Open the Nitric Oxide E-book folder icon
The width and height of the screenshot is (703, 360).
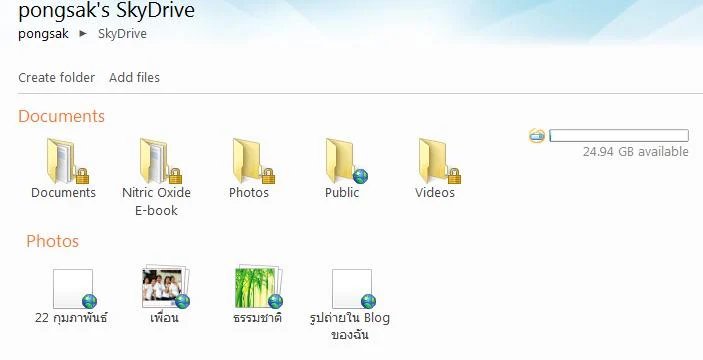(161, 161)
